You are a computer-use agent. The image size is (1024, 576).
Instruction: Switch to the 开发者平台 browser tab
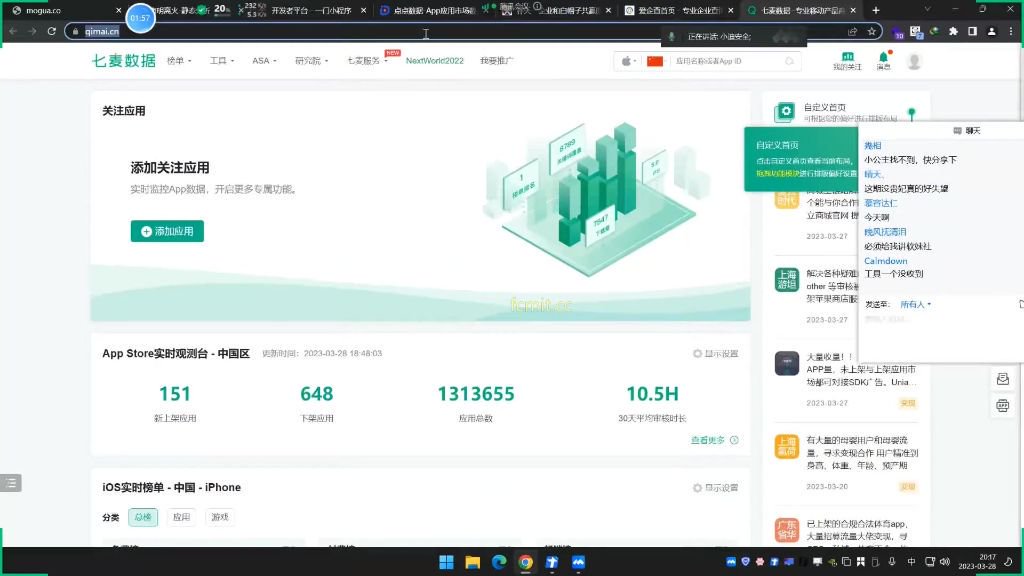(315, 10)
